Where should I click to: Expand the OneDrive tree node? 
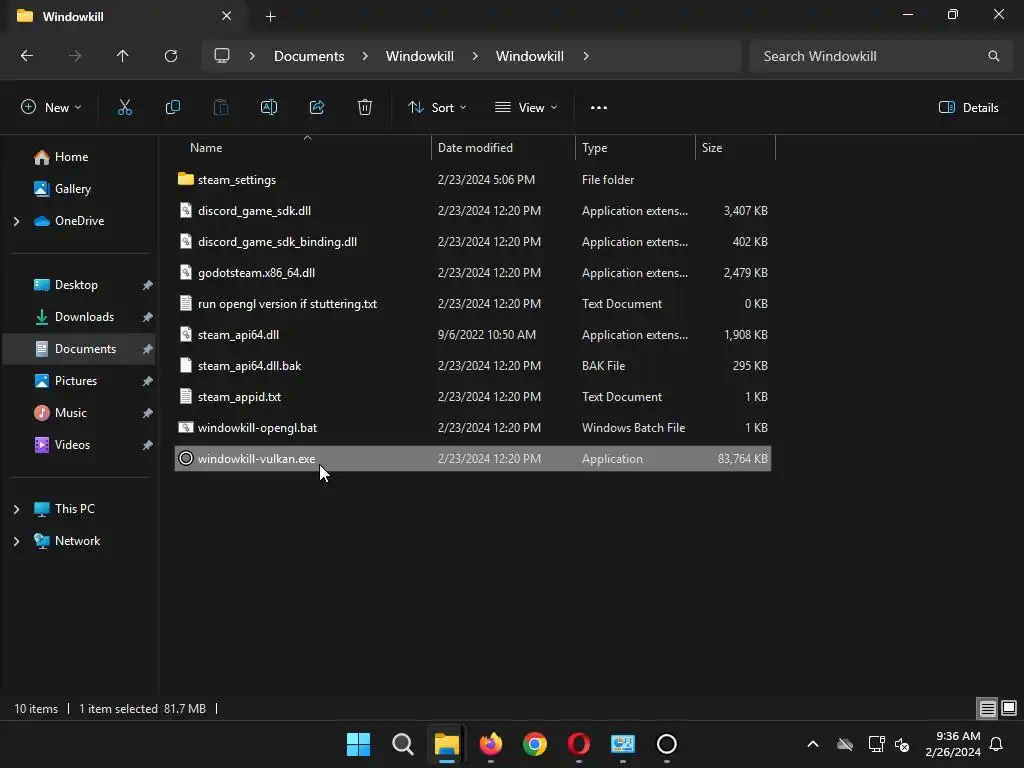[16, 221]
